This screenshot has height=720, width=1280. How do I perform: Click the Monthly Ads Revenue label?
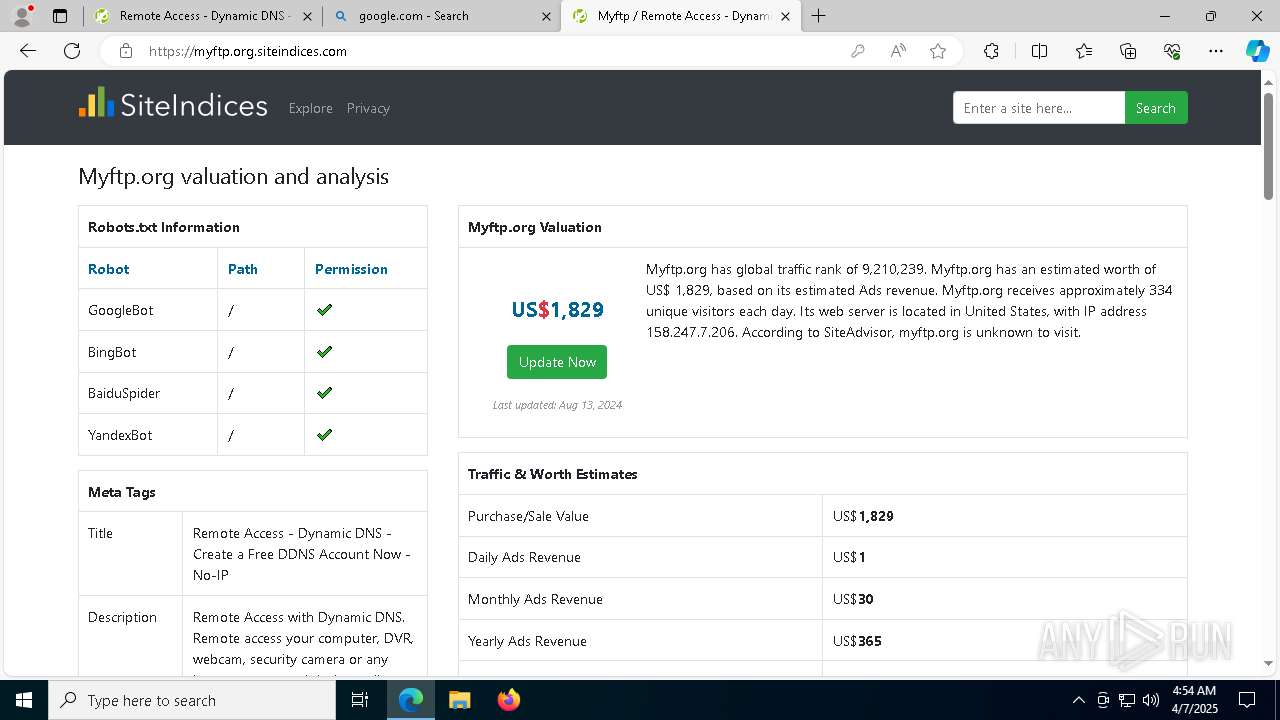click(x=535, y=599)
